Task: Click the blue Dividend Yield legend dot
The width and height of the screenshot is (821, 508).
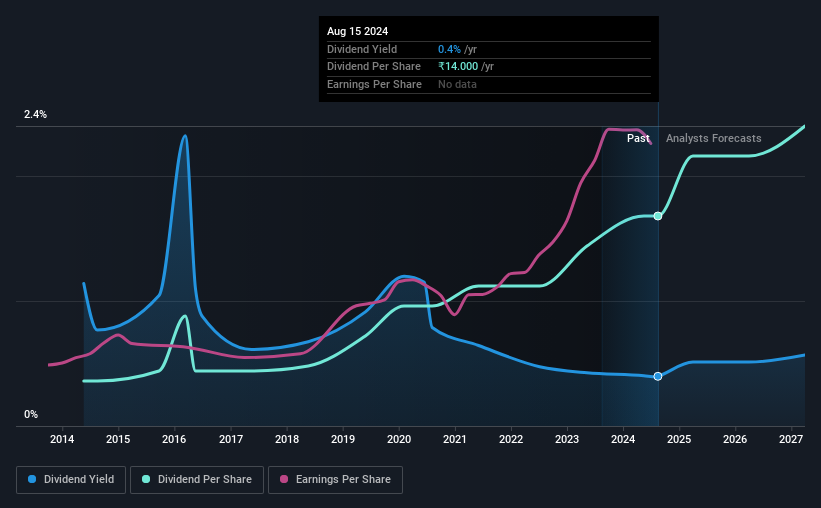Action: coord(32,479)
